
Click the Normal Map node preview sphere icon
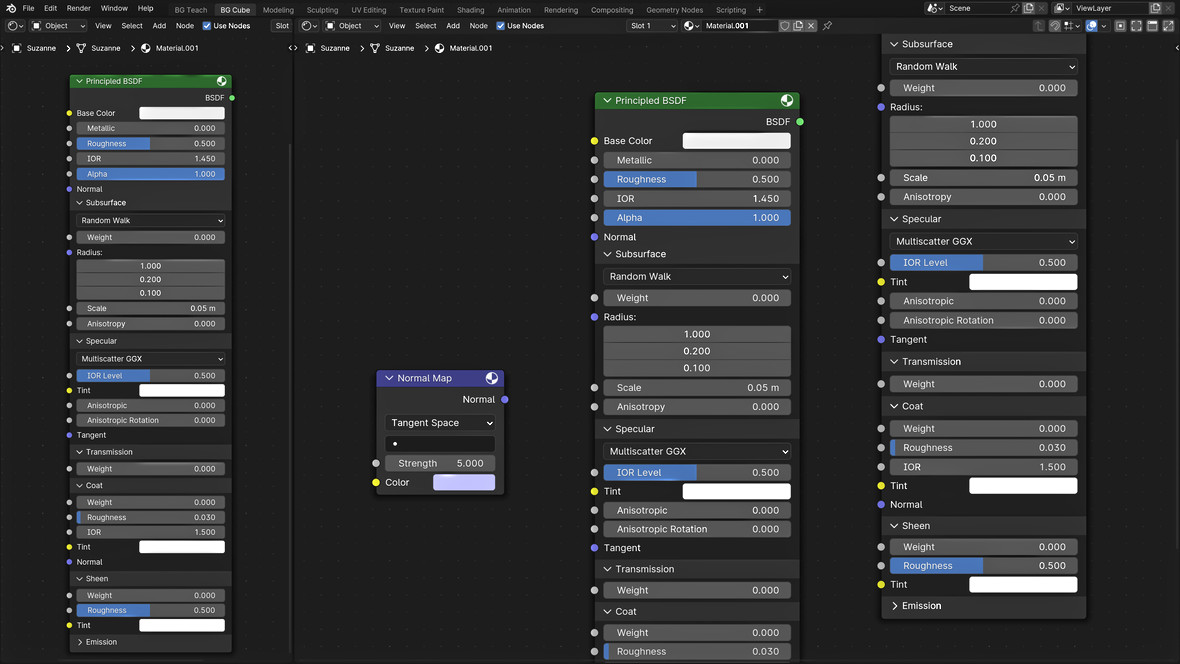click(492, 378)
